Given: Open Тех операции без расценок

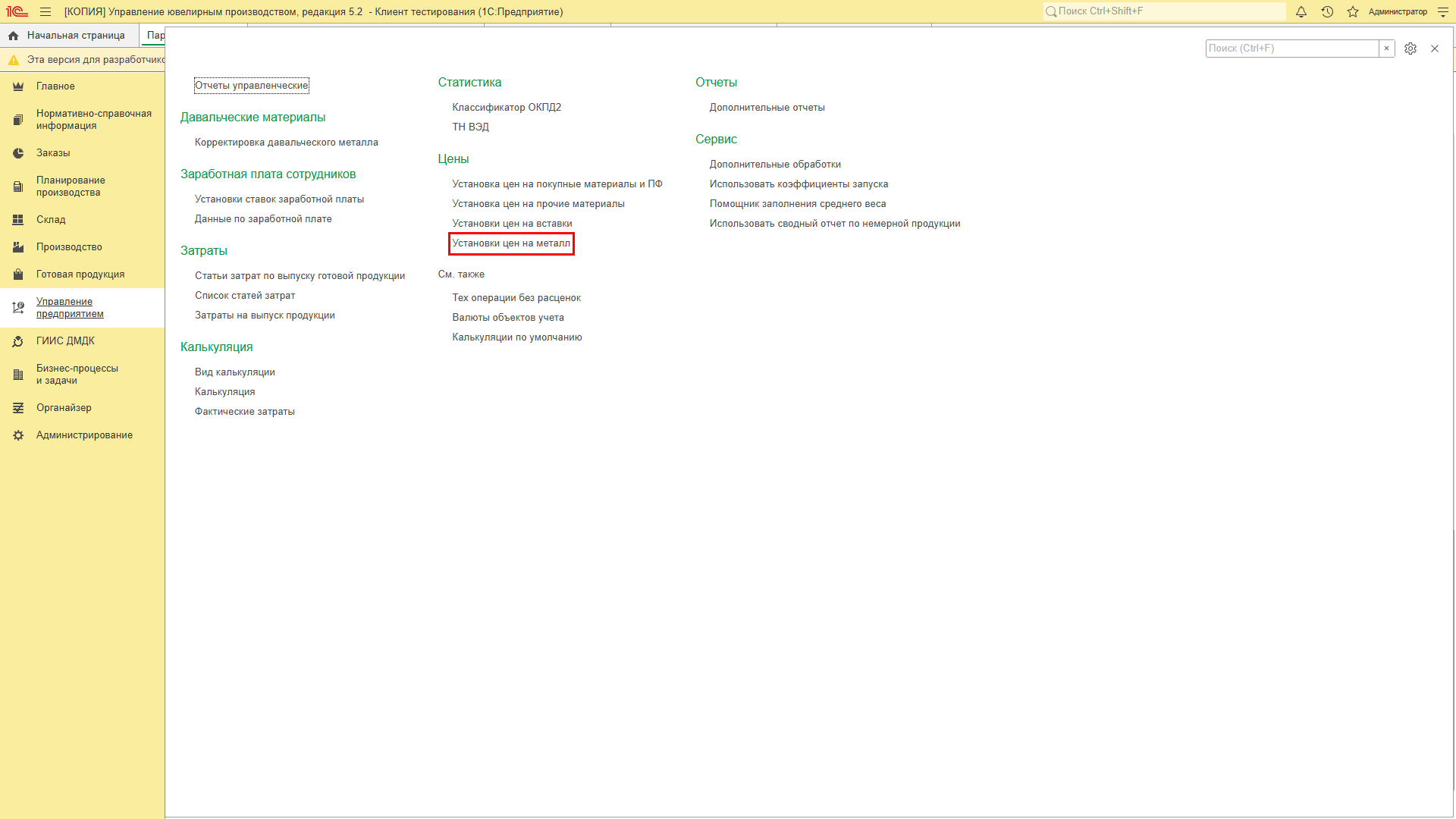Looking at the screenshot, I should pyautogui.click(x=516, y=298).
